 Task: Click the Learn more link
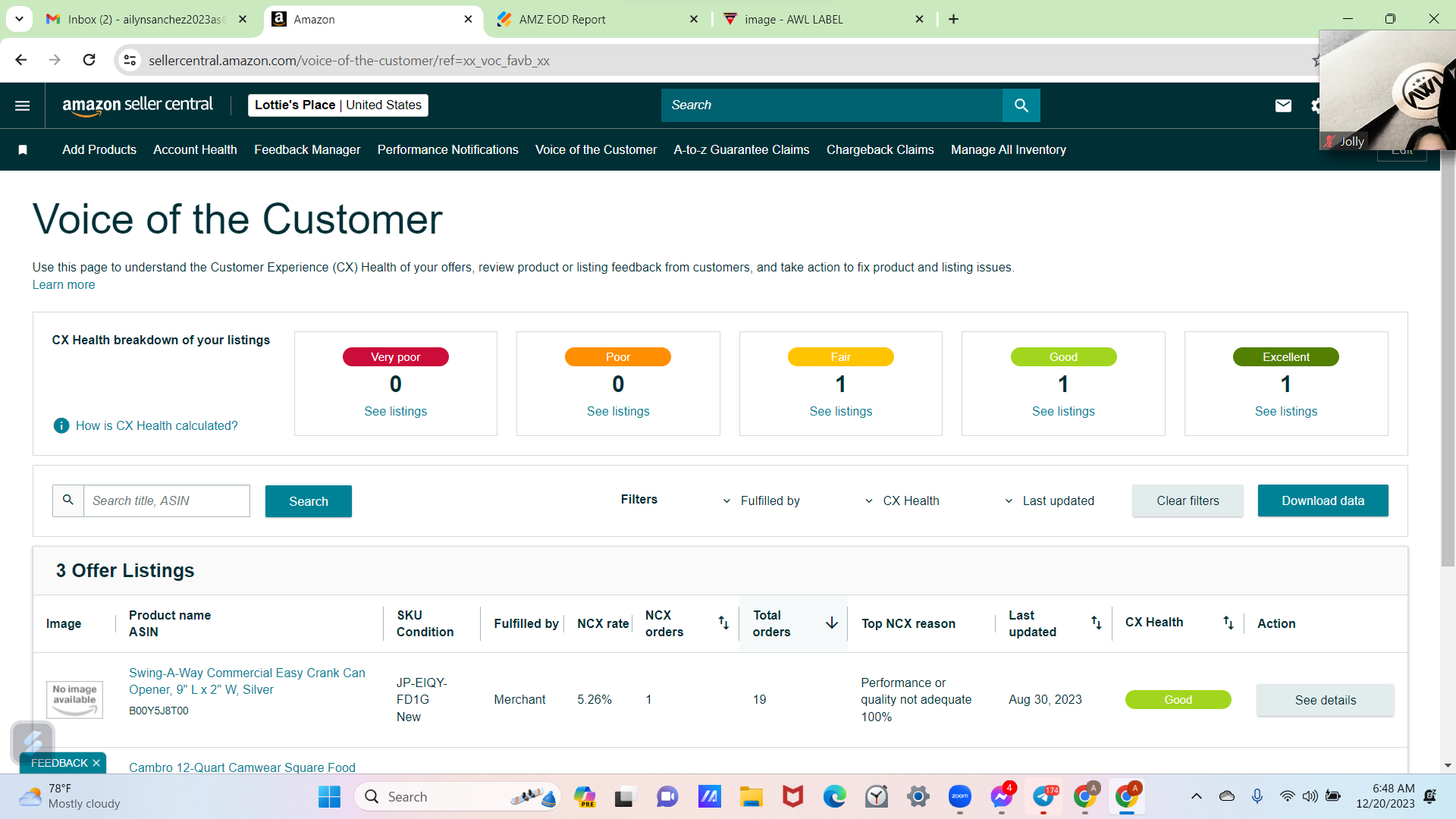64,285
